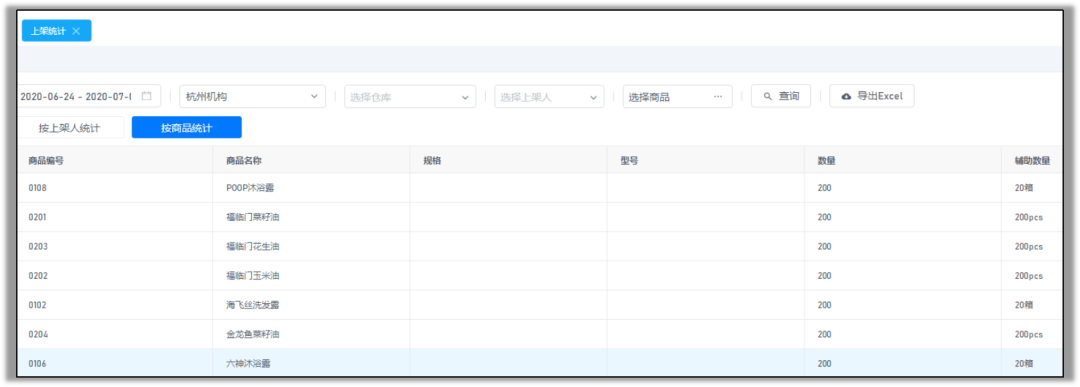1080x387 pixels.
Task: Select the 按商品统计 tab
Action: point(187,128)
